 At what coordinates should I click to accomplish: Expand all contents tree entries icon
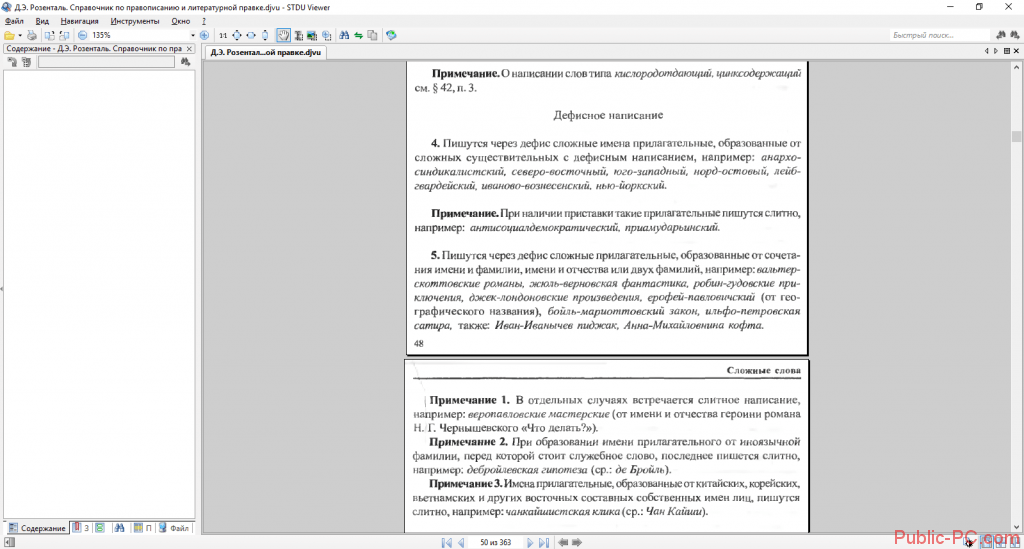coord(26,62)
